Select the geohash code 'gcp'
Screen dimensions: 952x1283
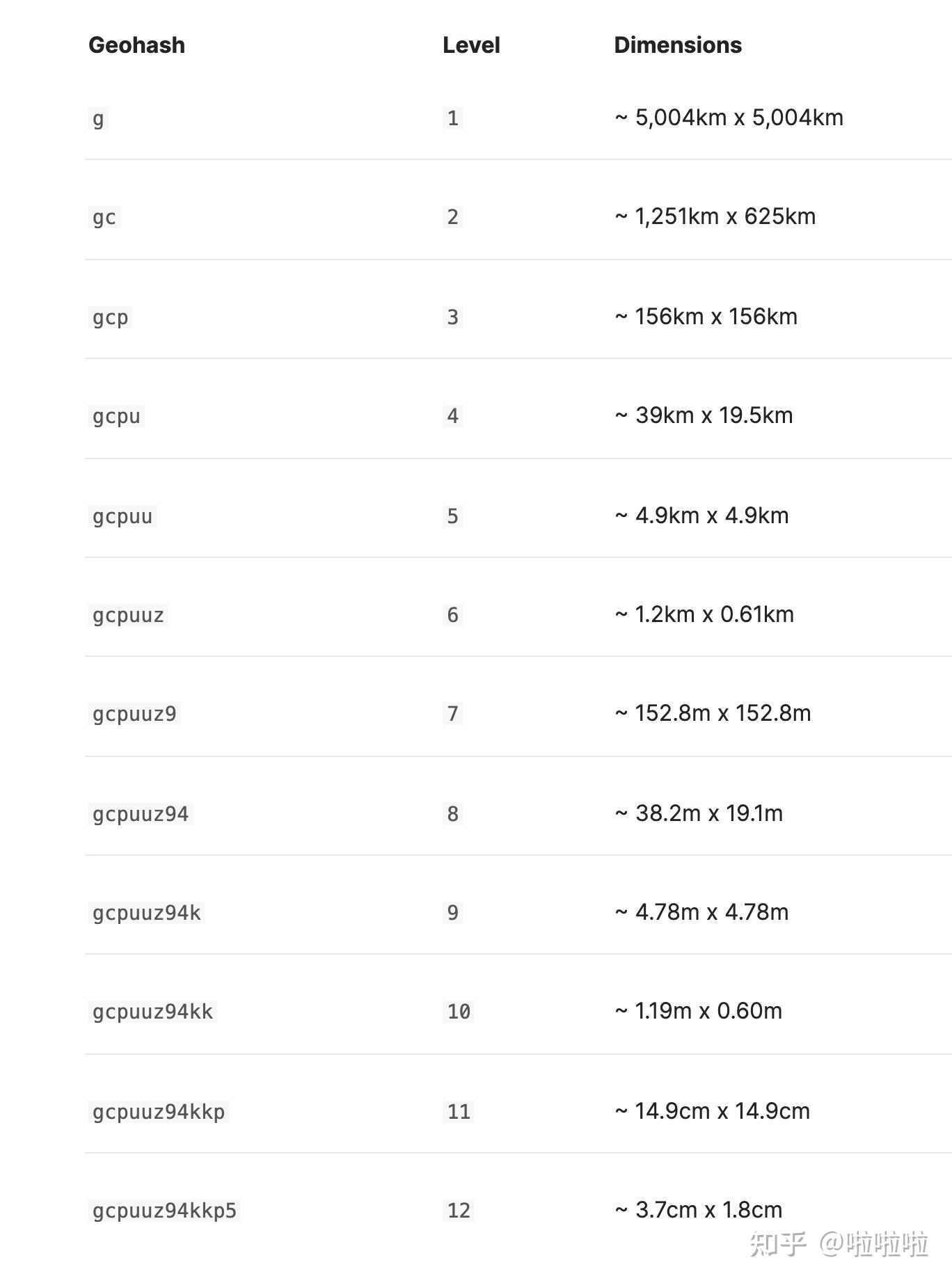(x=110, y=317)
